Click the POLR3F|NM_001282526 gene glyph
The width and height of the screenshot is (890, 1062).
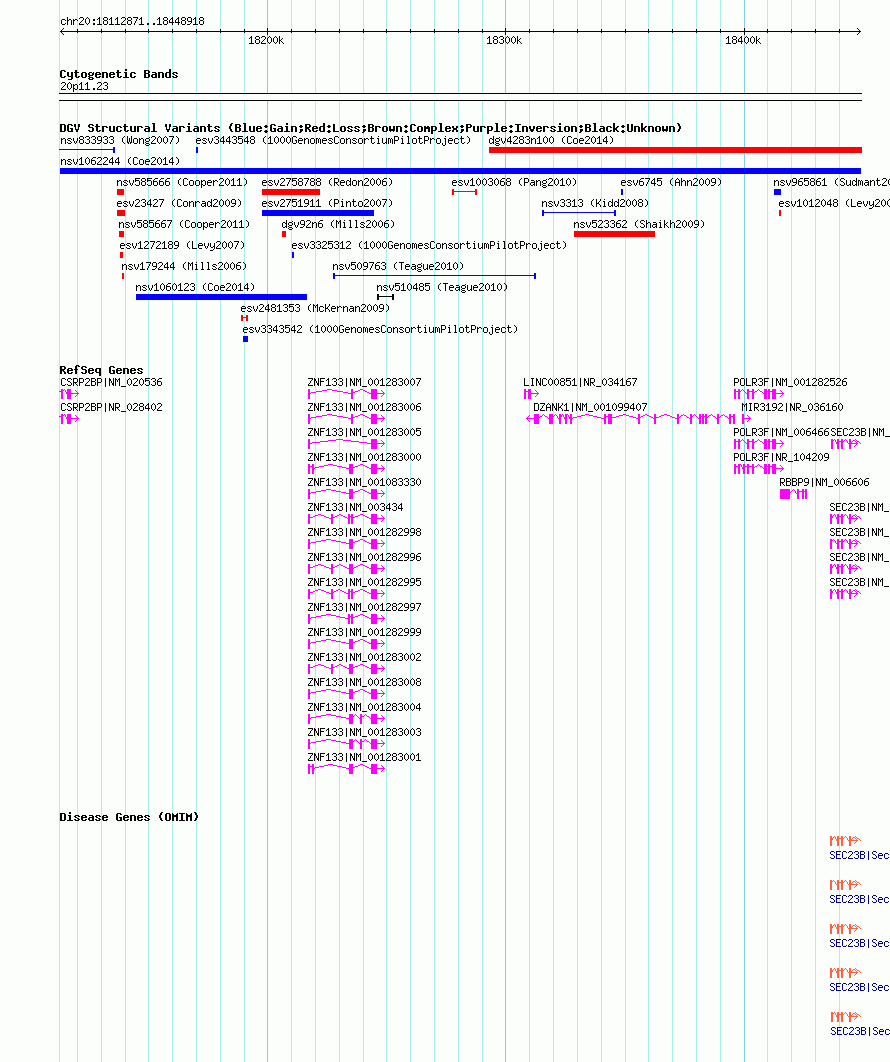[x=759, y=394]
